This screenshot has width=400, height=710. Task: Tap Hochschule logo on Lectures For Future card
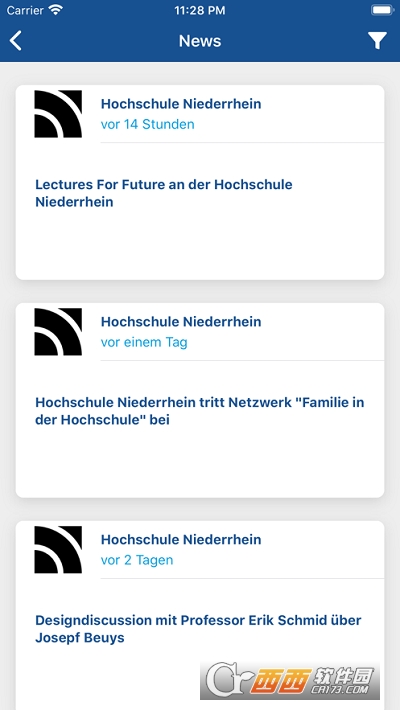(58, 114)
